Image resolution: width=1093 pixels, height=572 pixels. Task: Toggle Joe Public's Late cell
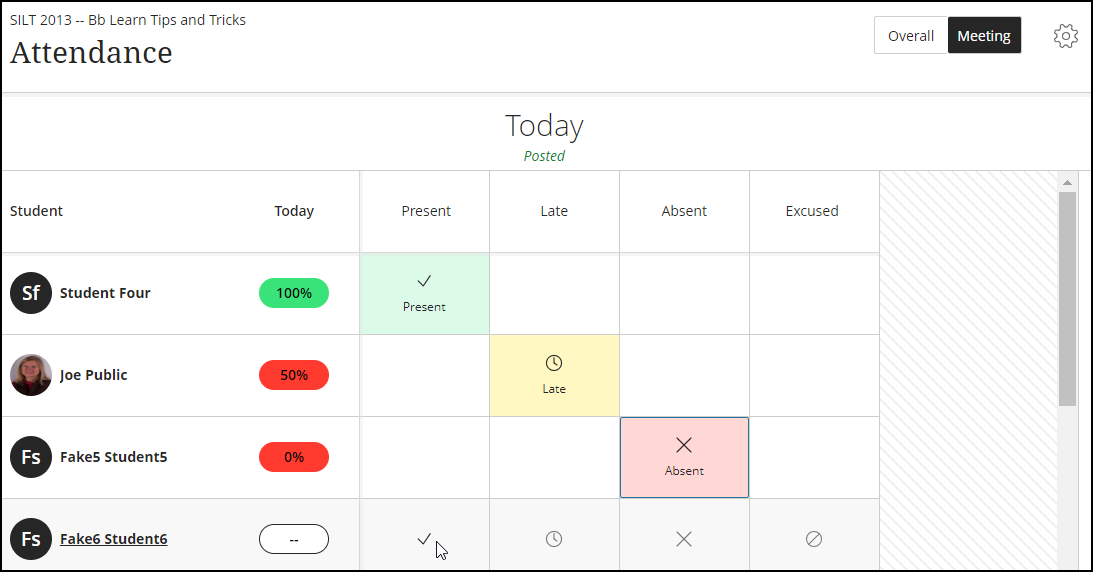tap(554, 375)
